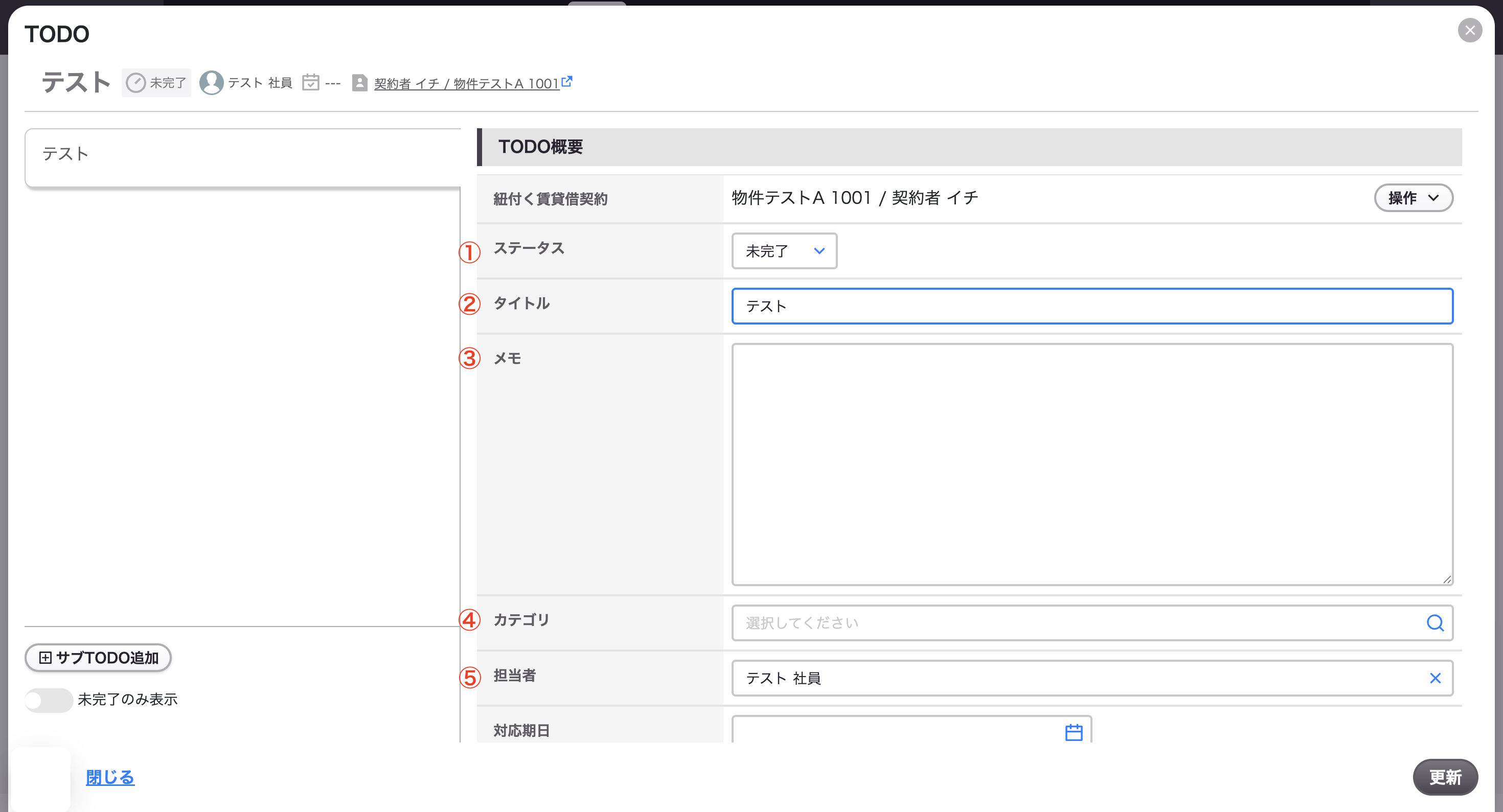Click the 閉じる link

click(x=110, y=777)
